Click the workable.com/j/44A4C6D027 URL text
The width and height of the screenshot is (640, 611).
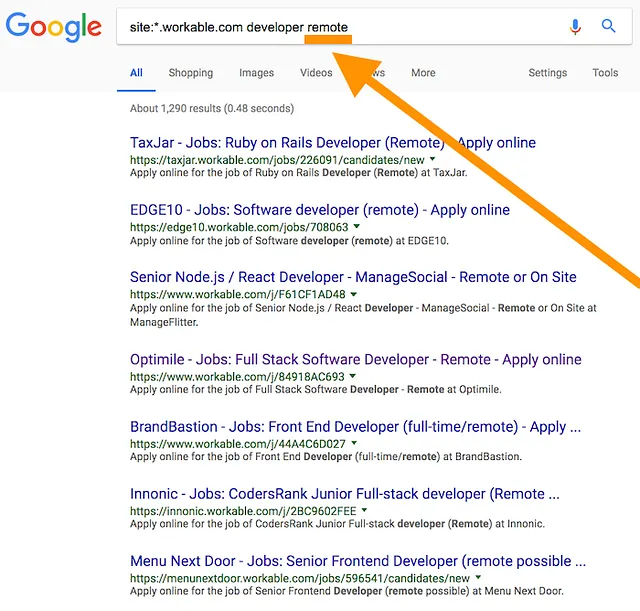pos(238,444)
